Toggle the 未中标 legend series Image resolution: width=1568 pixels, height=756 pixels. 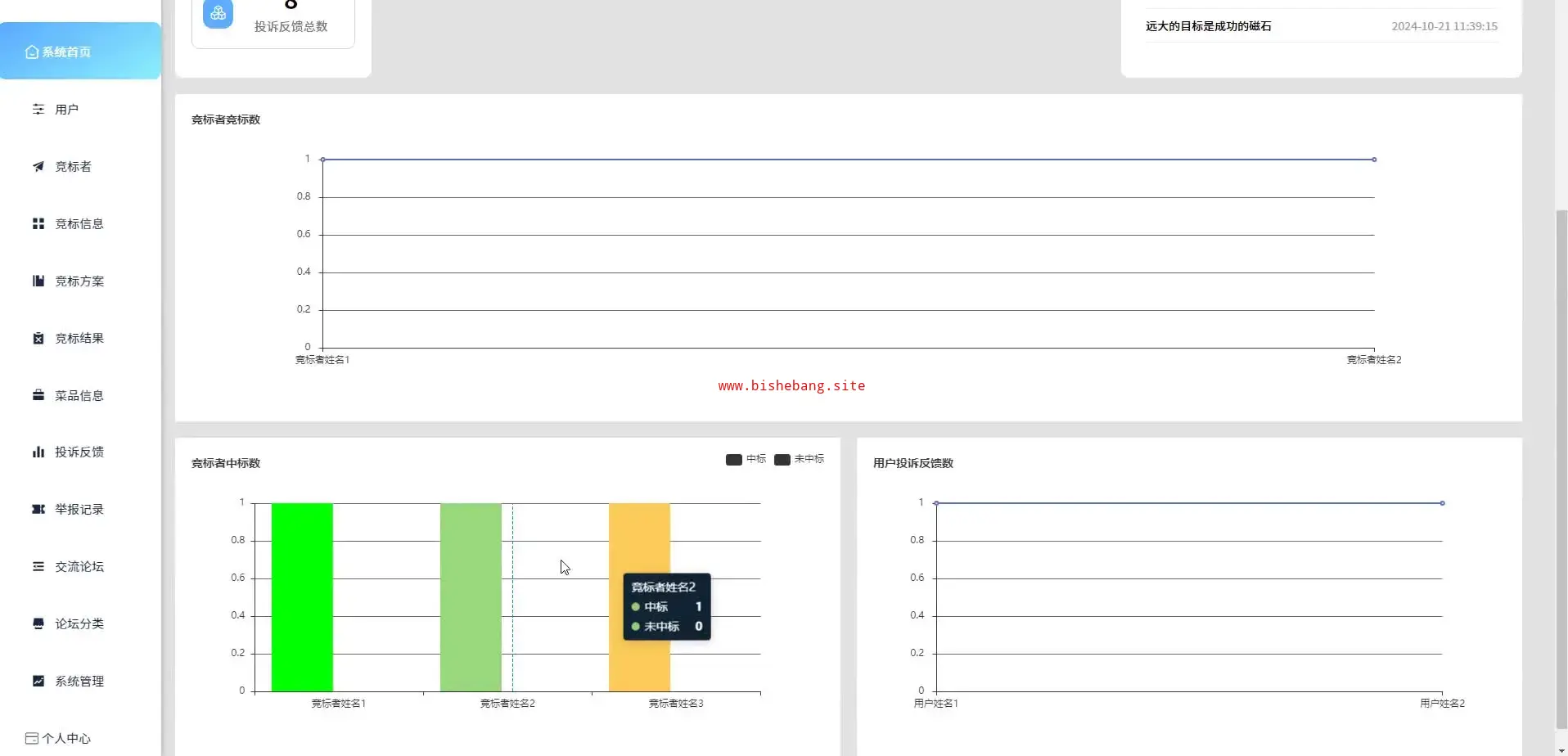click(799, 460)
